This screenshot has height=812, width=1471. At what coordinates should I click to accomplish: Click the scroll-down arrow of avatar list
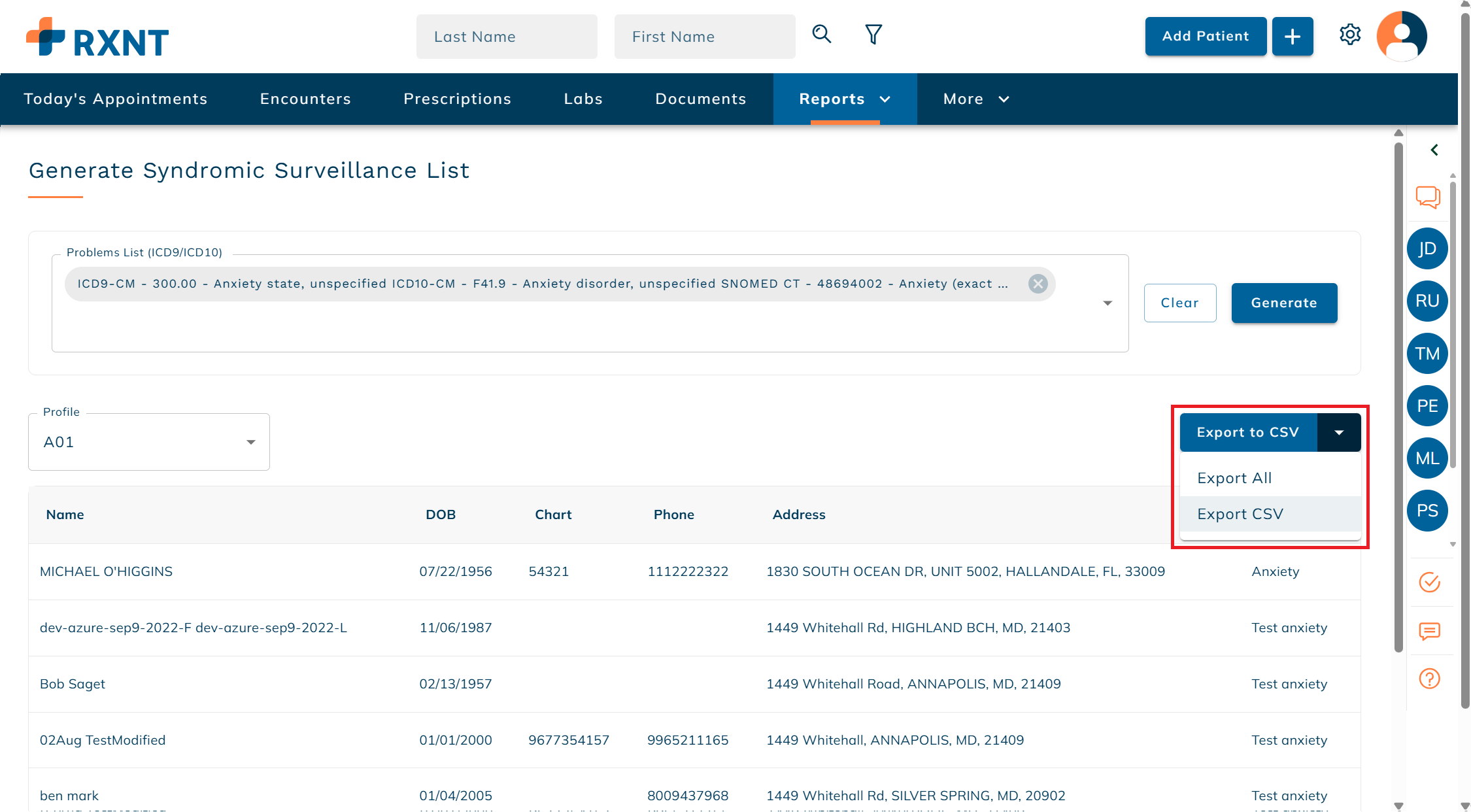[x=1453, y=544]
